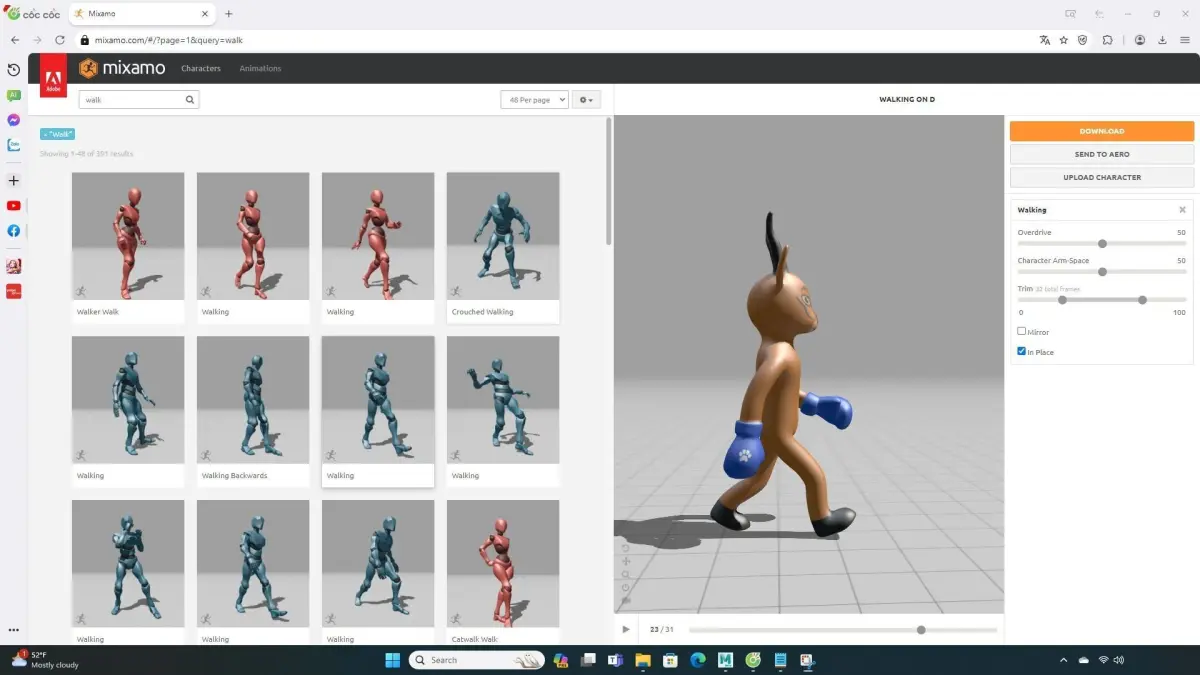This screenshot has width=1200, height=675.
Task: Open the browser hamburger menu
Action: (1184, 40)
